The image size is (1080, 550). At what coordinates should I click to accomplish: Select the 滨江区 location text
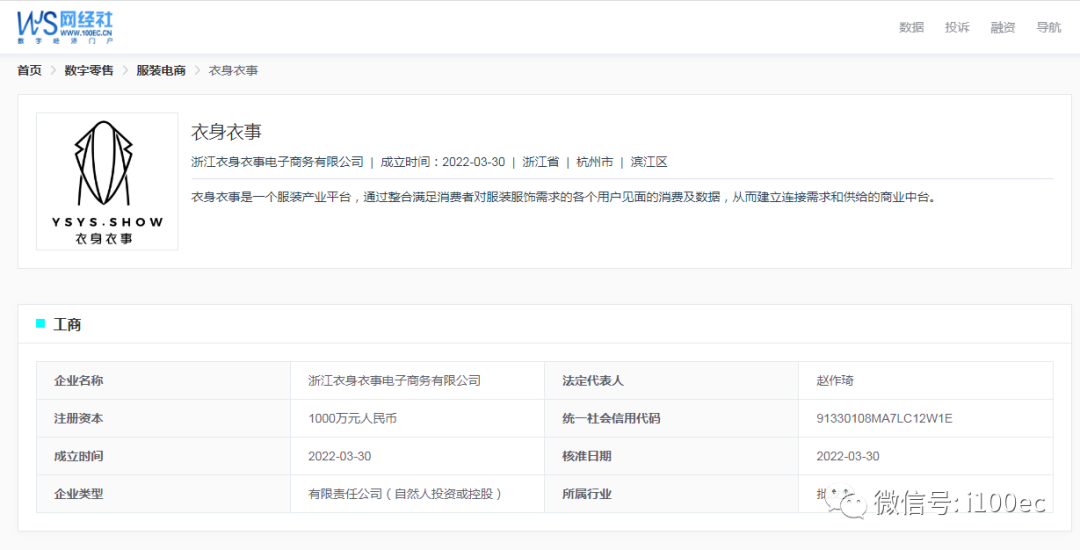pos(649,162)
